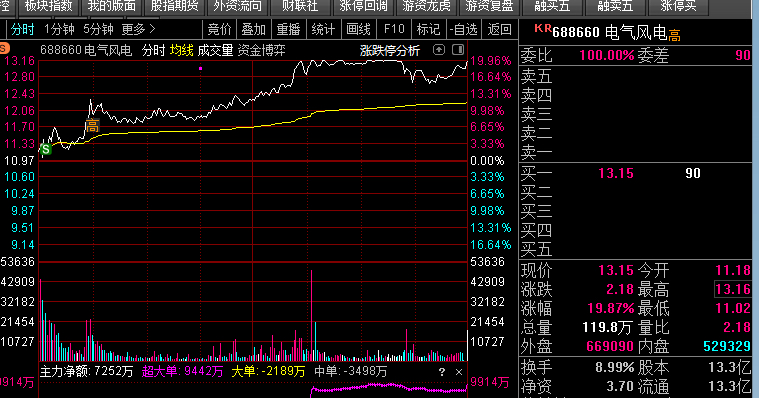759x398 pixels.
Task: Toggle the yellow 均线 average line legend
Action: (182, 50)
